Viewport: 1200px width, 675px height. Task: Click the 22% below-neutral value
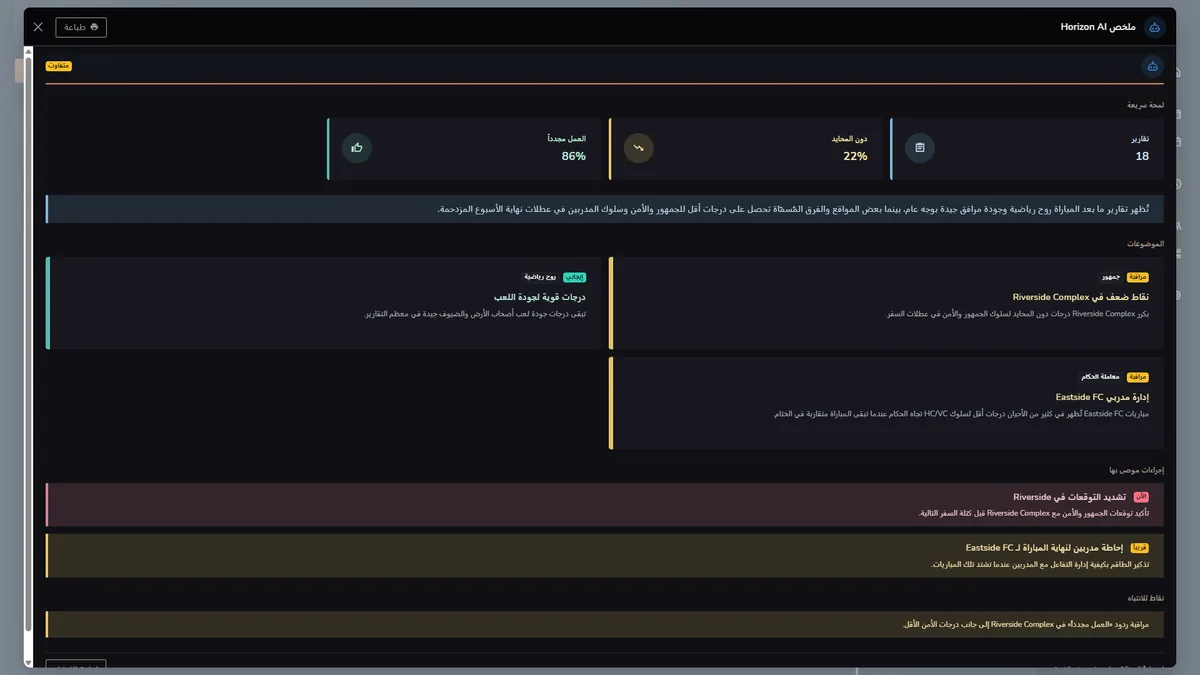(855, 156)
